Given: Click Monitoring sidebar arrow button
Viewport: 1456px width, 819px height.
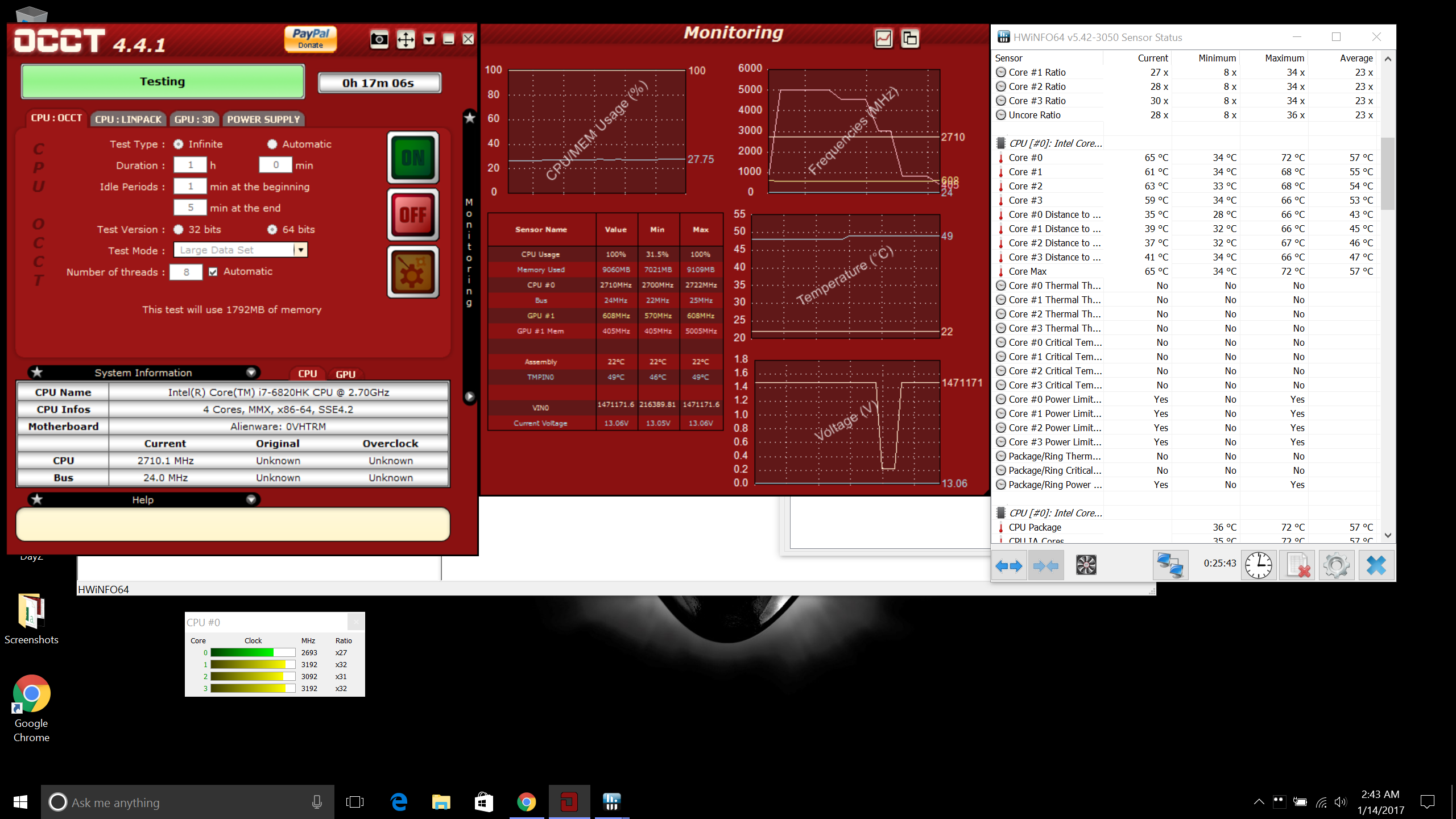Looking at the screenshot, I should (469, 396).
